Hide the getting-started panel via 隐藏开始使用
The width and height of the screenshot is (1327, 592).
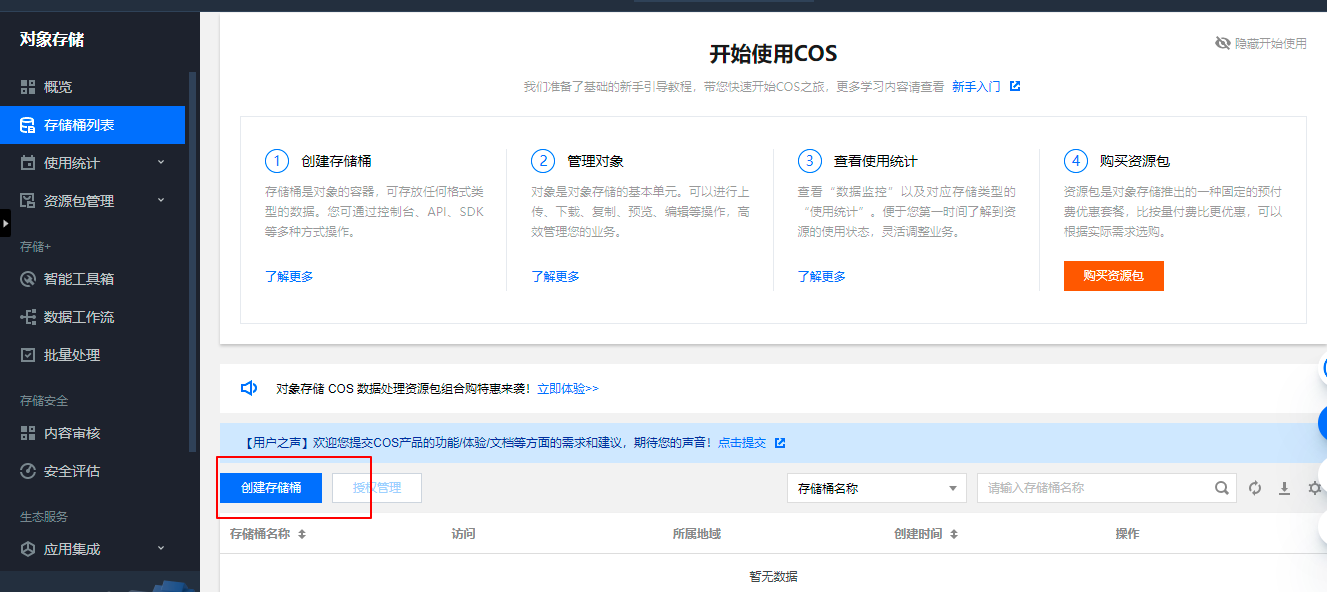point(1261,44)
